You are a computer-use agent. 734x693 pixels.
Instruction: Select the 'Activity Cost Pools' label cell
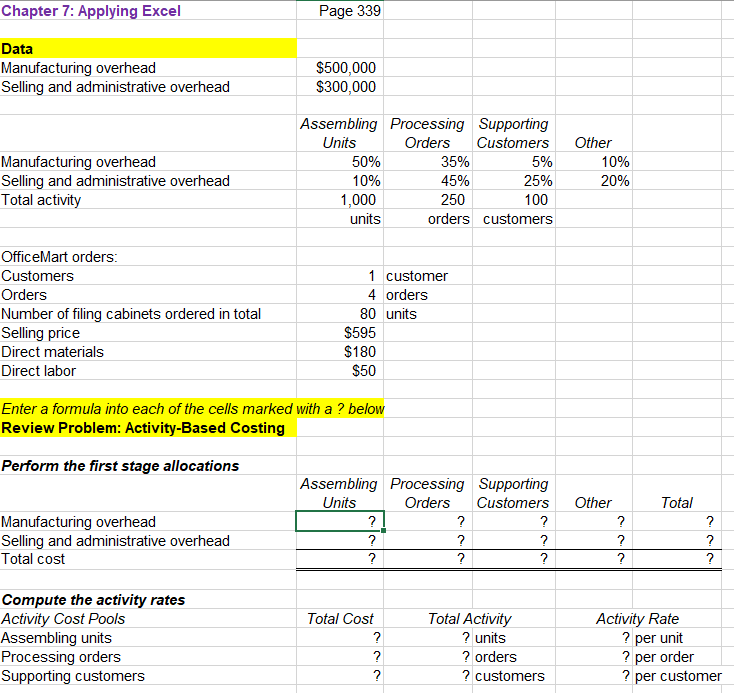click(148, 619)
